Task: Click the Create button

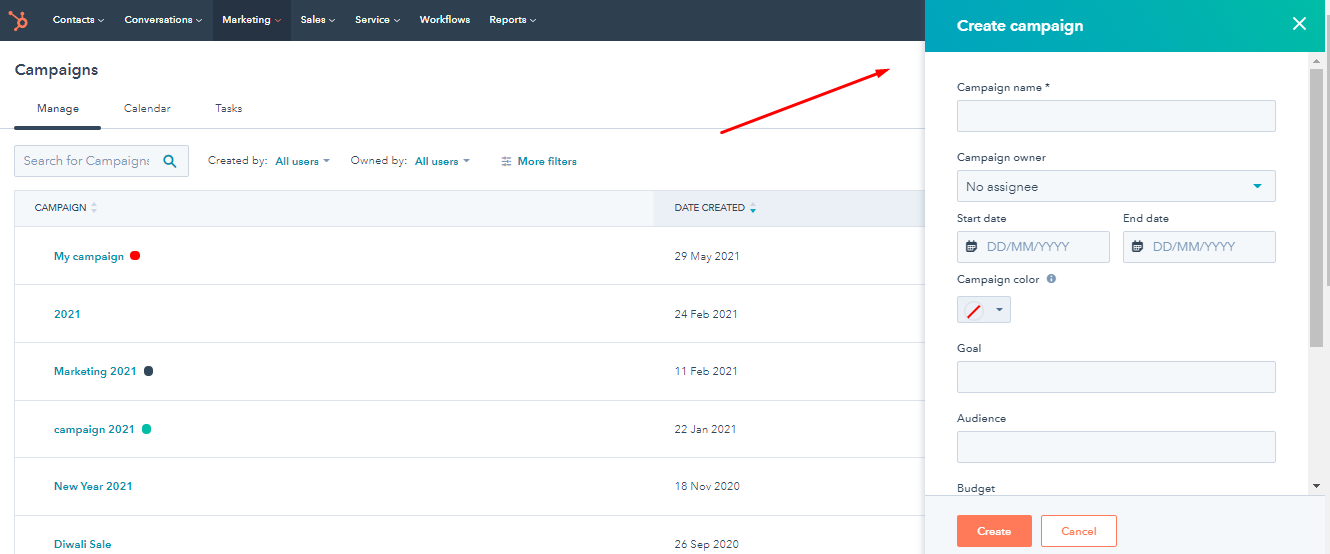Action: pyautogui.click(x=993, y=531)
